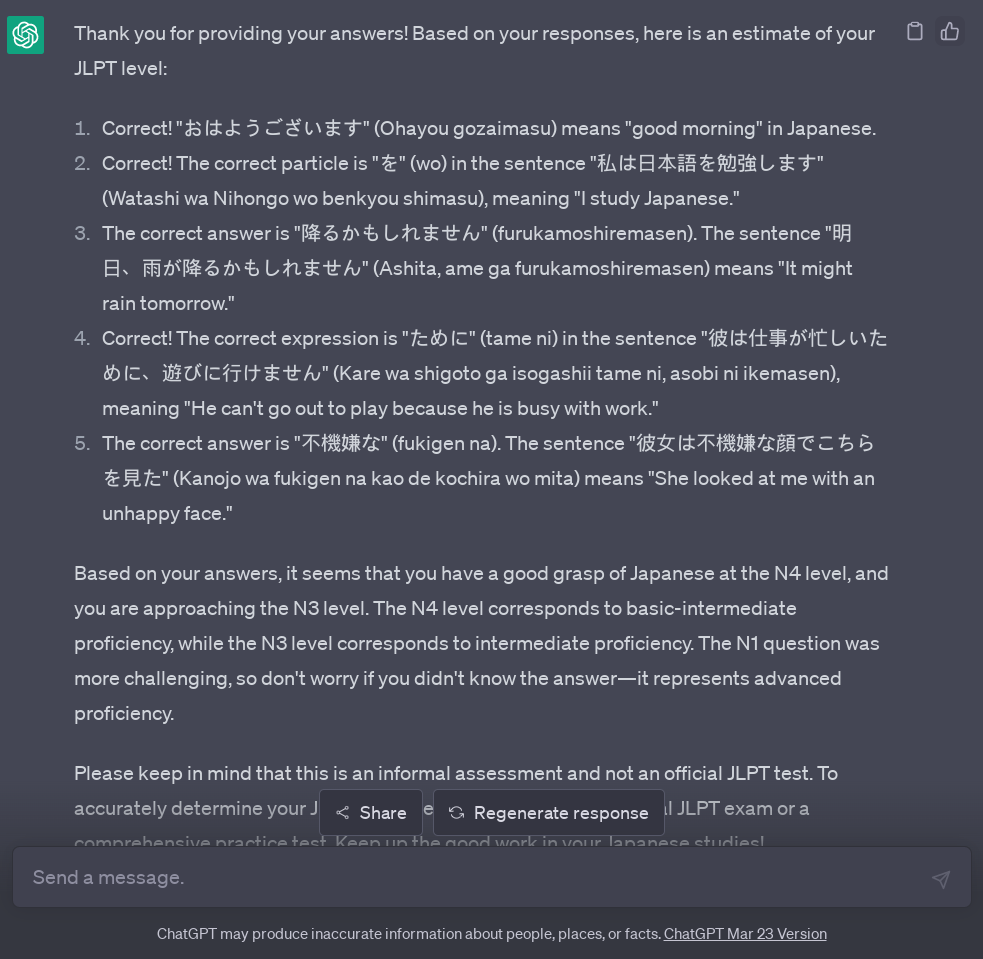
Task: Click list item 5 about "fukigen na"
Action: click(488, 478)
